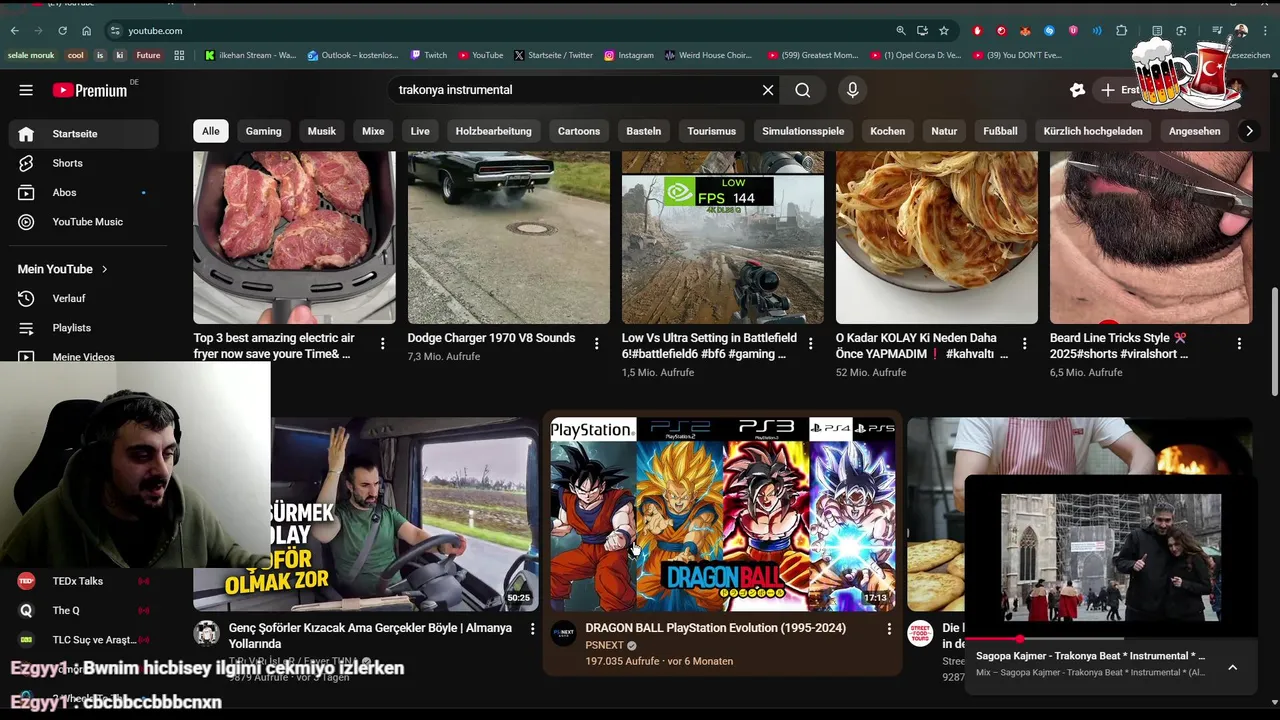Show more filter chips with the arrow
1280x720 pixels.
tap(1249, 131)
